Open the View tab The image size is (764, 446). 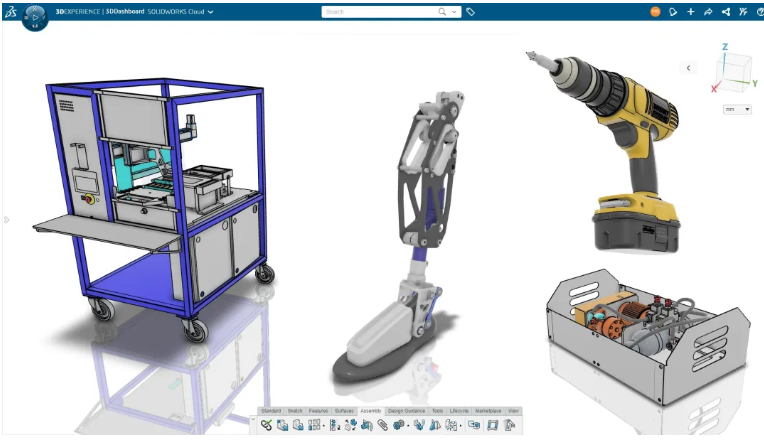513,411
